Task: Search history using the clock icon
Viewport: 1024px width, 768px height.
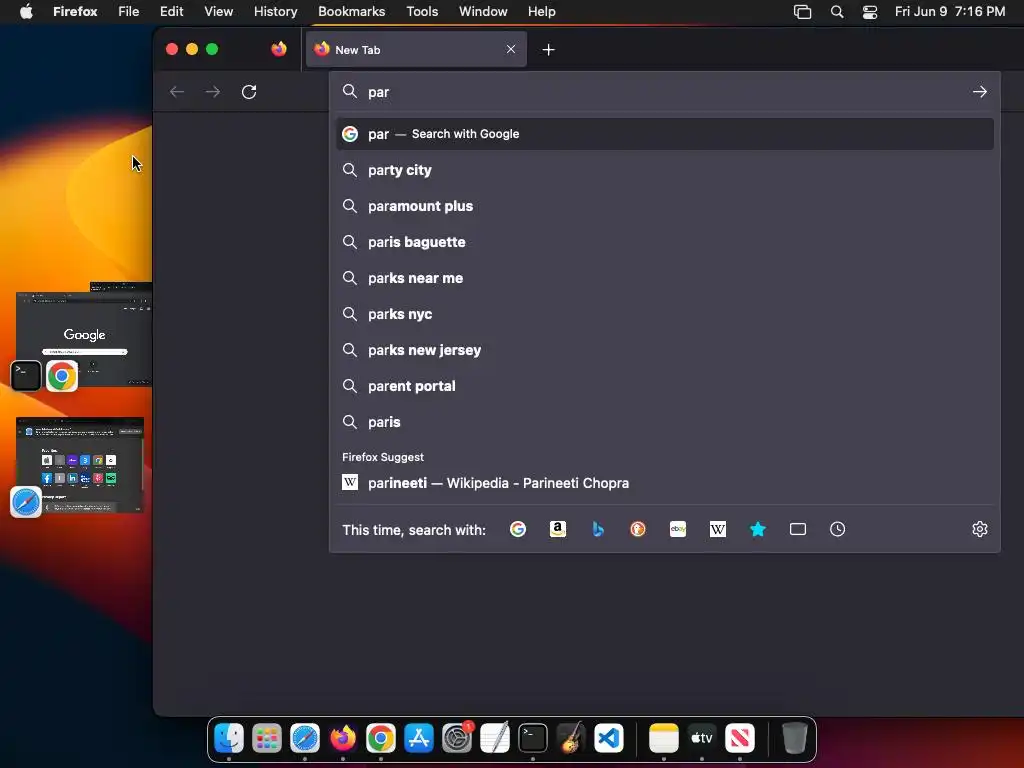Action: [x=837, y=529]
